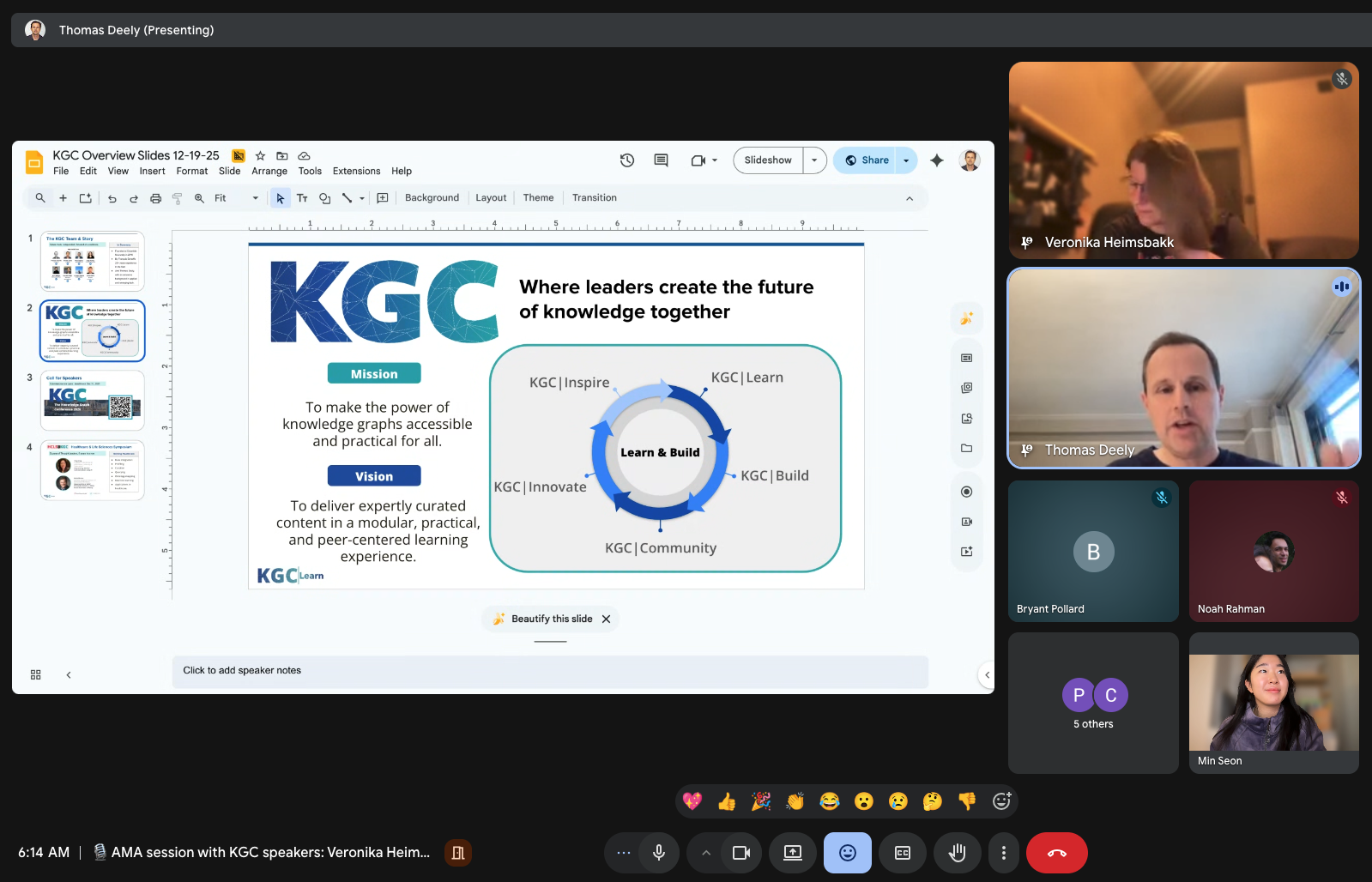Click the search menus magnifier icon
Viewport: 1372px width, 882px height.
[40, 198]
